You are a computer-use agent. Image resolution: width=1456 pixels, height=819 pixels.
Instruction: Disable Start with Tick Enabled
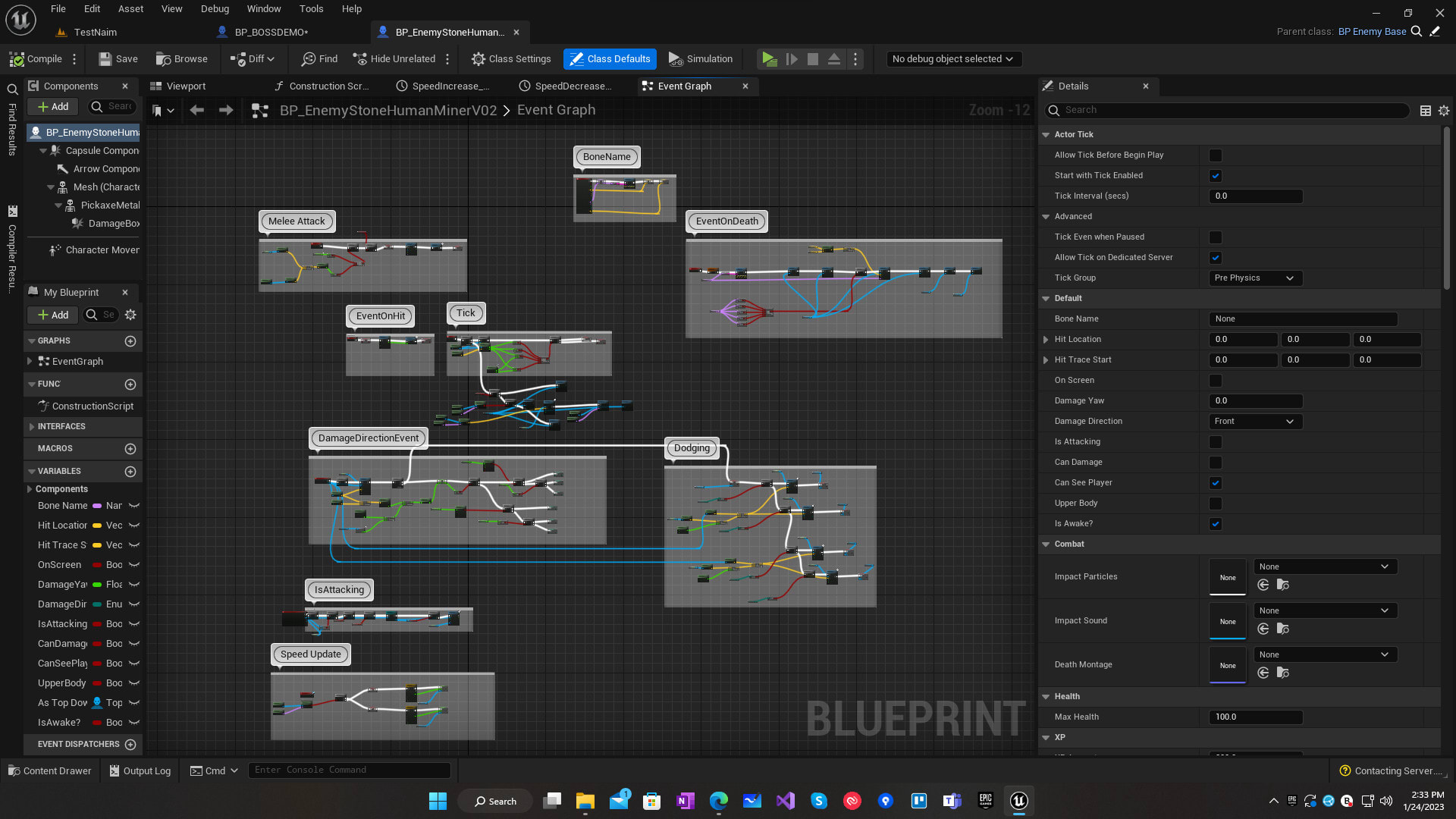click(x=1216, y=175)
